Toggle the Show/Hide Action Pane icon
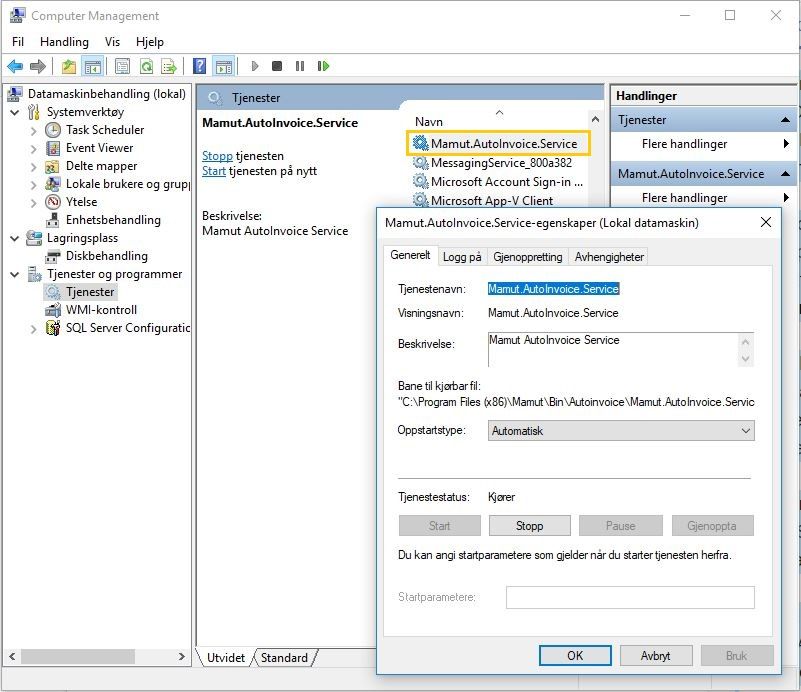The image size is (801, 692). point(224,66)
